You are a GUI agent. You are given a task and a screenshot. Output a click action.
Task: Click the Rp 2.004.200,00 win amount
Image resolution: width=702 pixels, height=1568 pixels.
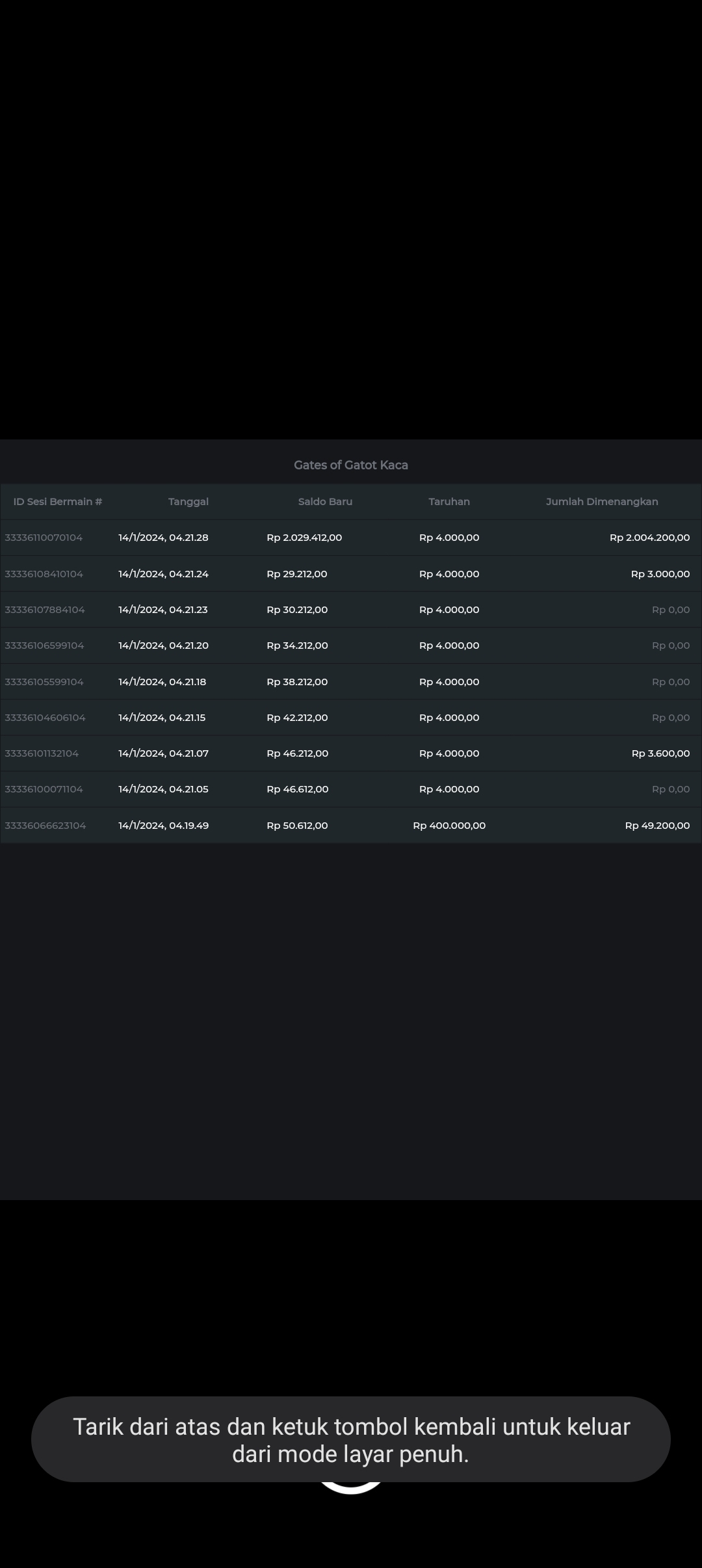[649, 538]
